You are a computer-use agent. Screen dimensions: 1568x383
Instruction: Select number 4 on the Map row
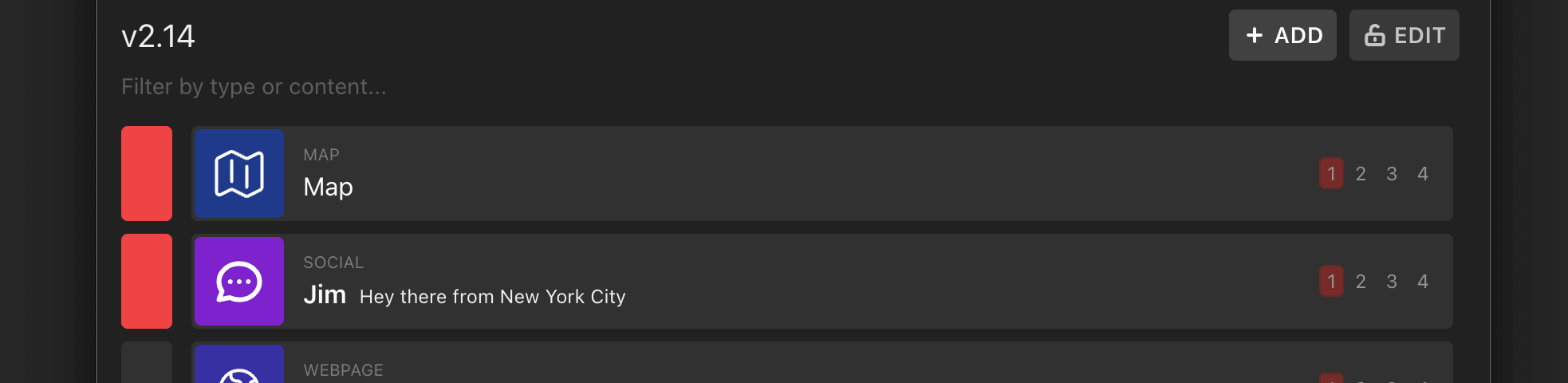coord(1423,174)
